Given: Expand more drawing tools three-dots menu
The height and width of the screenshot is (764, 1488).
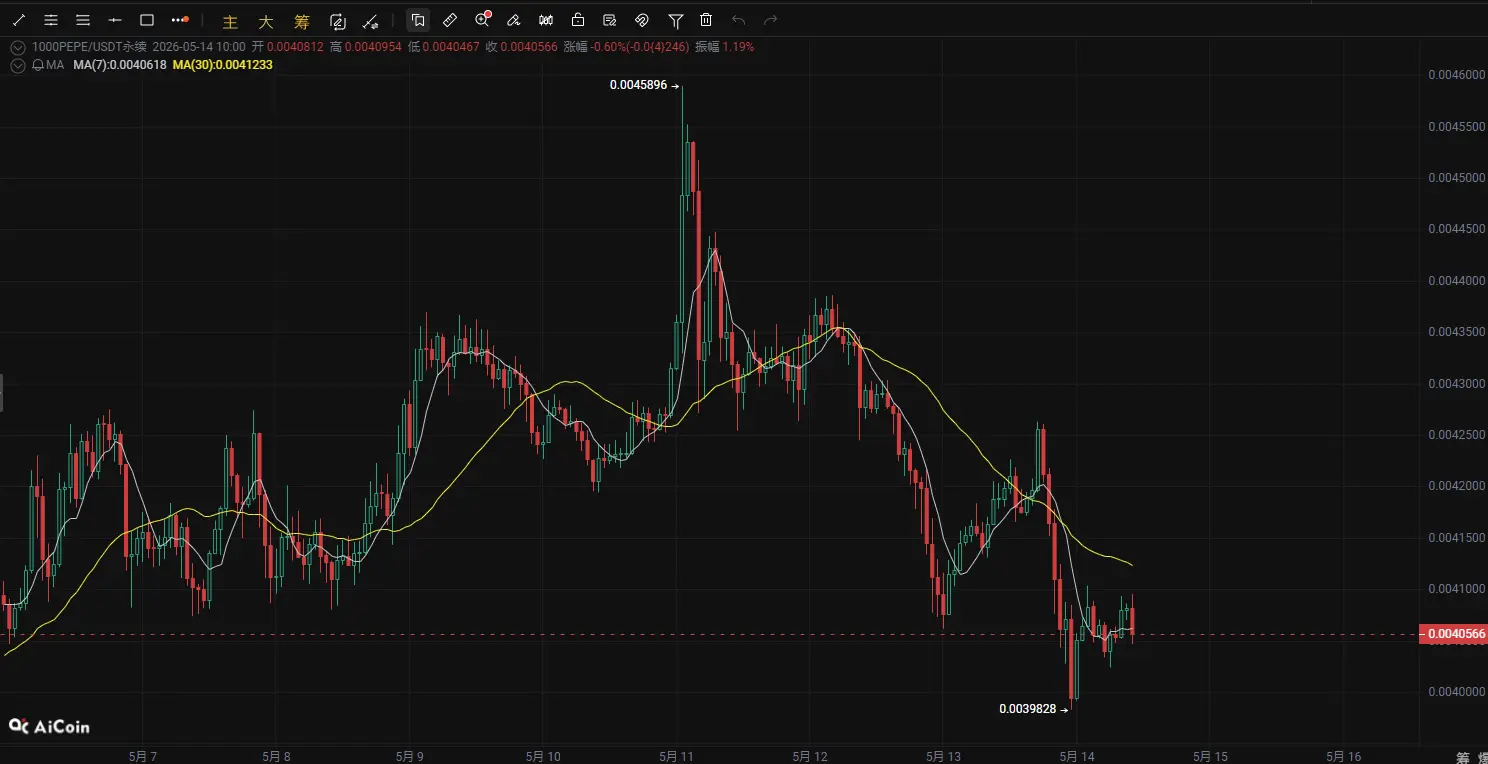Looking at the screenshot, I should (x=179, y=20).
